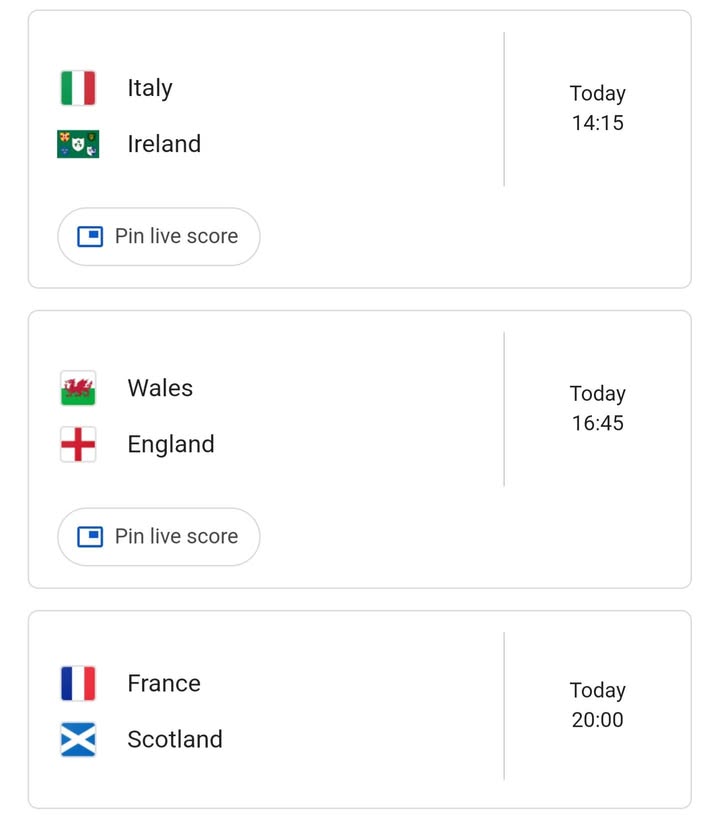
Task: Click the England St George's cross flag
Action: coord(78,444)
